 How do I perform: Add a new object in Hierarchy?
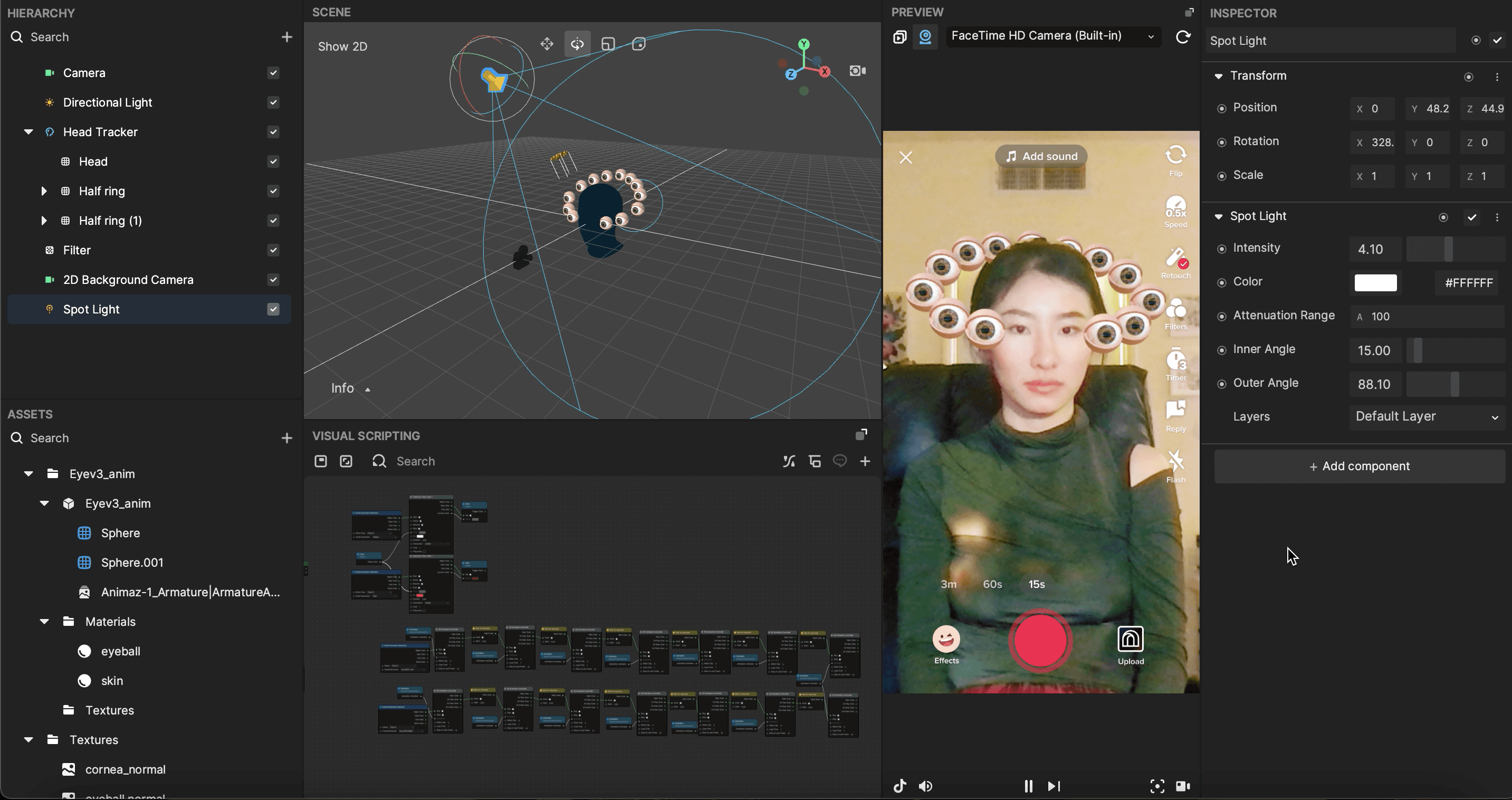pos(286,37)
